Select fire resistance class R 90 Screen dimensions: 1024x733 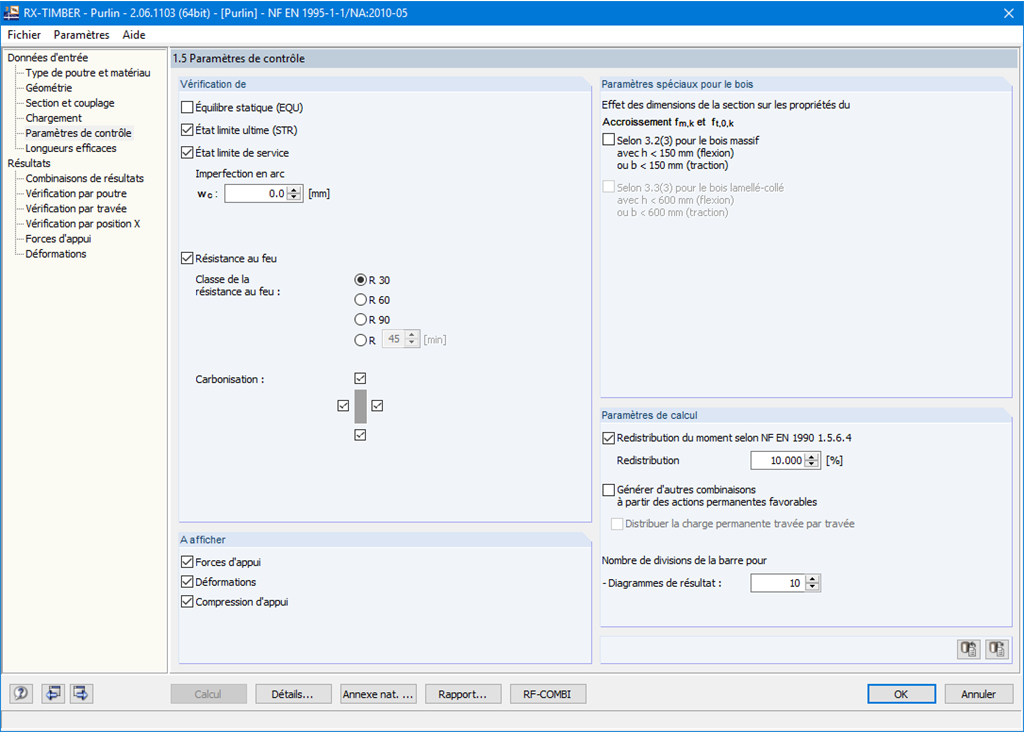[361, 318]
